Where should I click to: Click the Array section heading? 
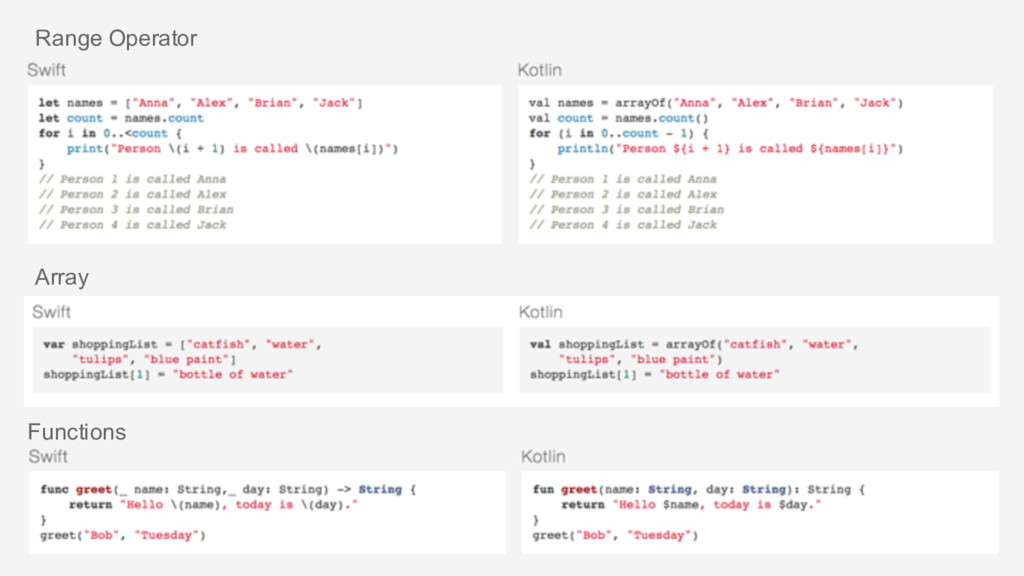pyautogui.click(x=61, y=278)
